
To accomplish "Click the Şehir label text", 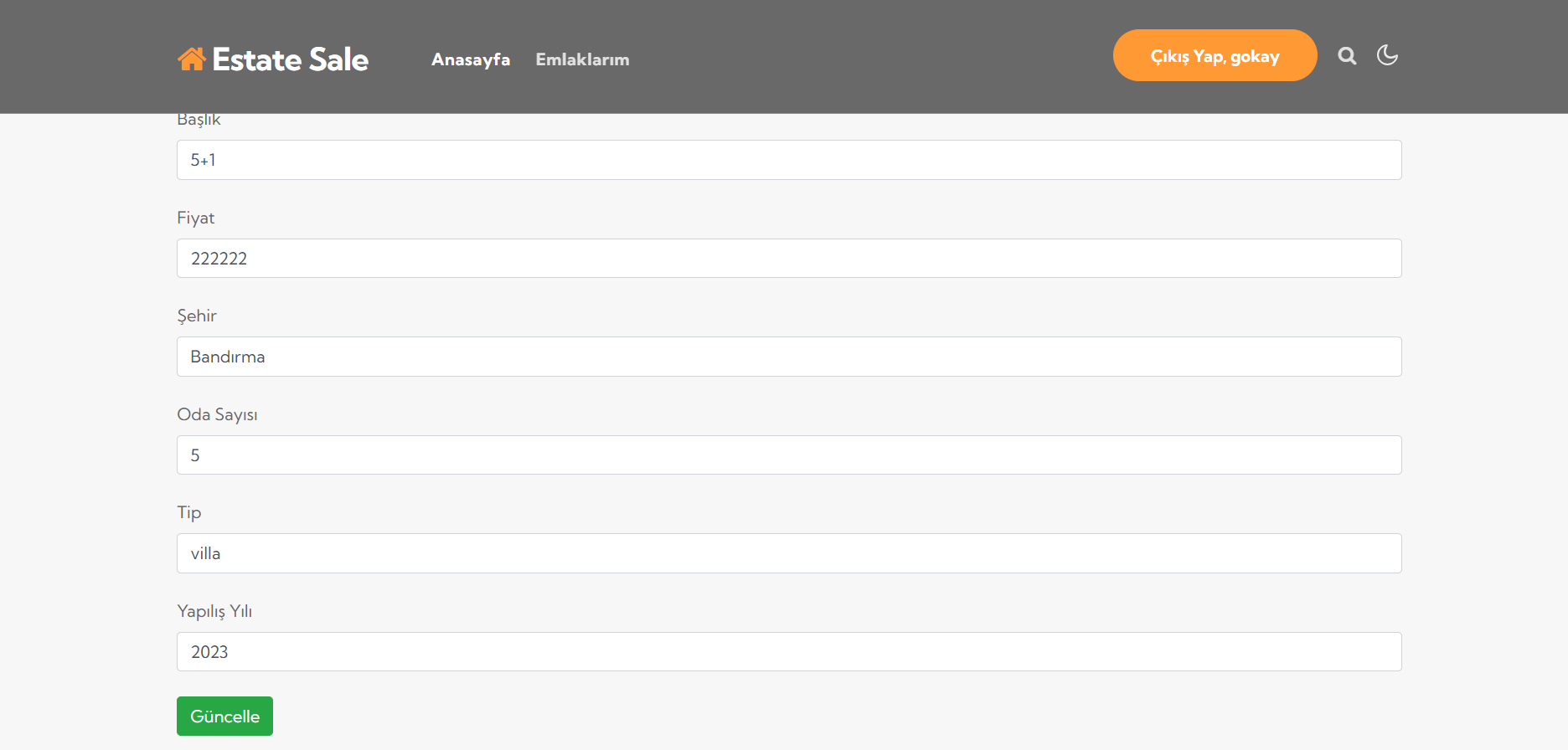I will point(197,316).
